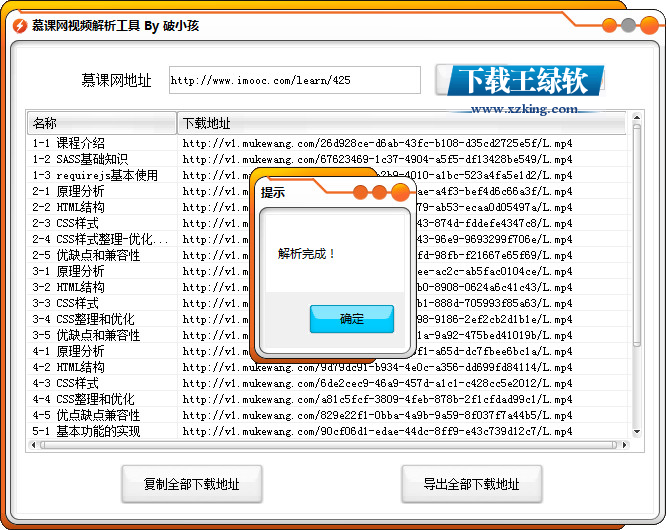Click the 慕课网地址 label

point(116,80)
